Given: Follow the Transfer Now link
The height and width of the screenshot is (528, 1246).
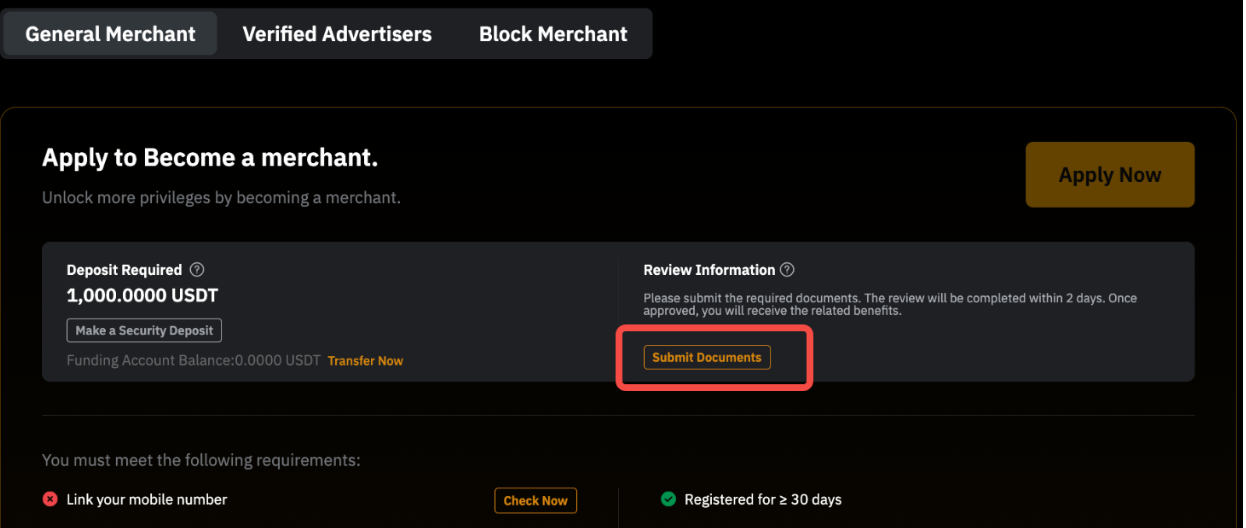Looking at the screenshot, I should [365, 361].
